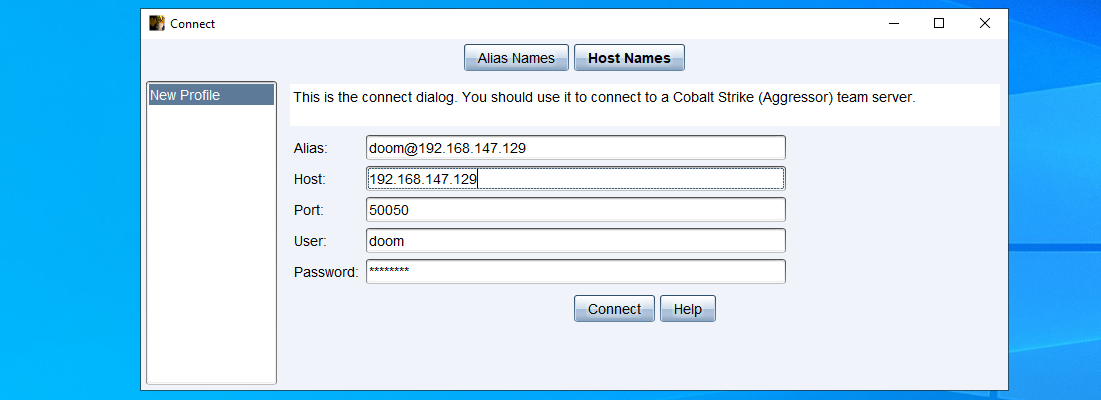Close the Connect dialog window

(985, 23)
